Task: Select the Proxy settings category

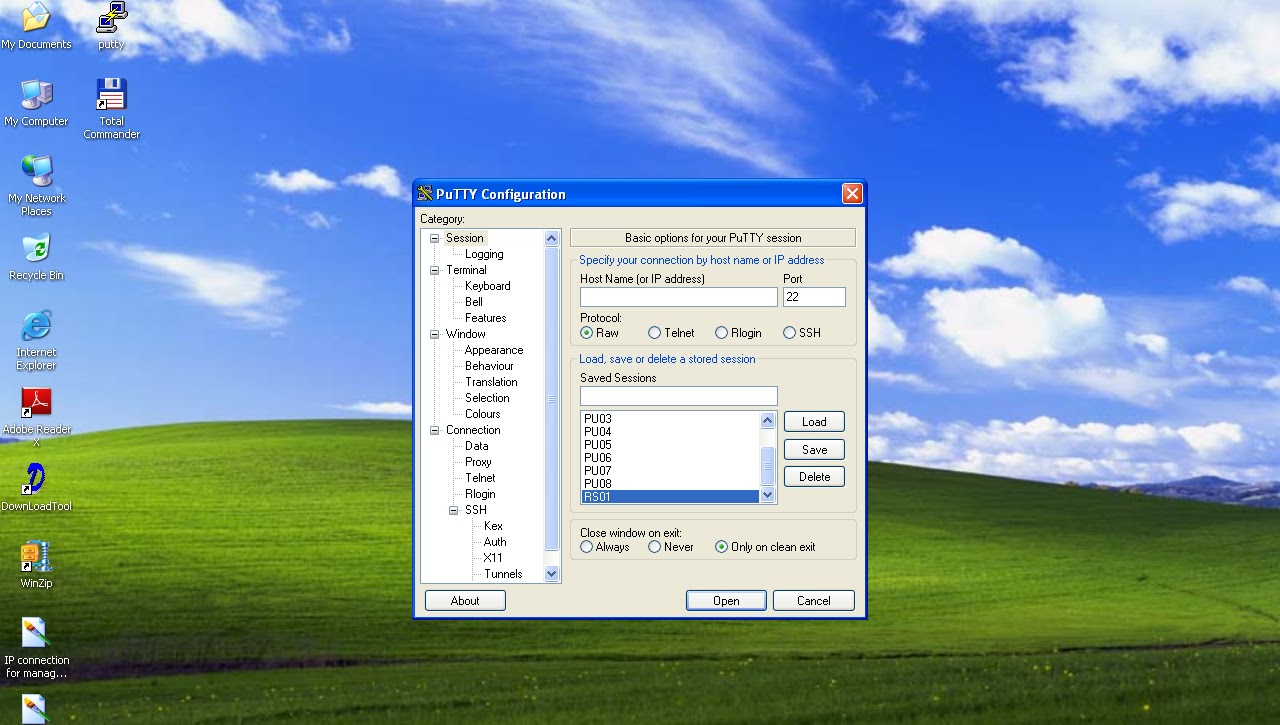Action: tap(478, 462)
